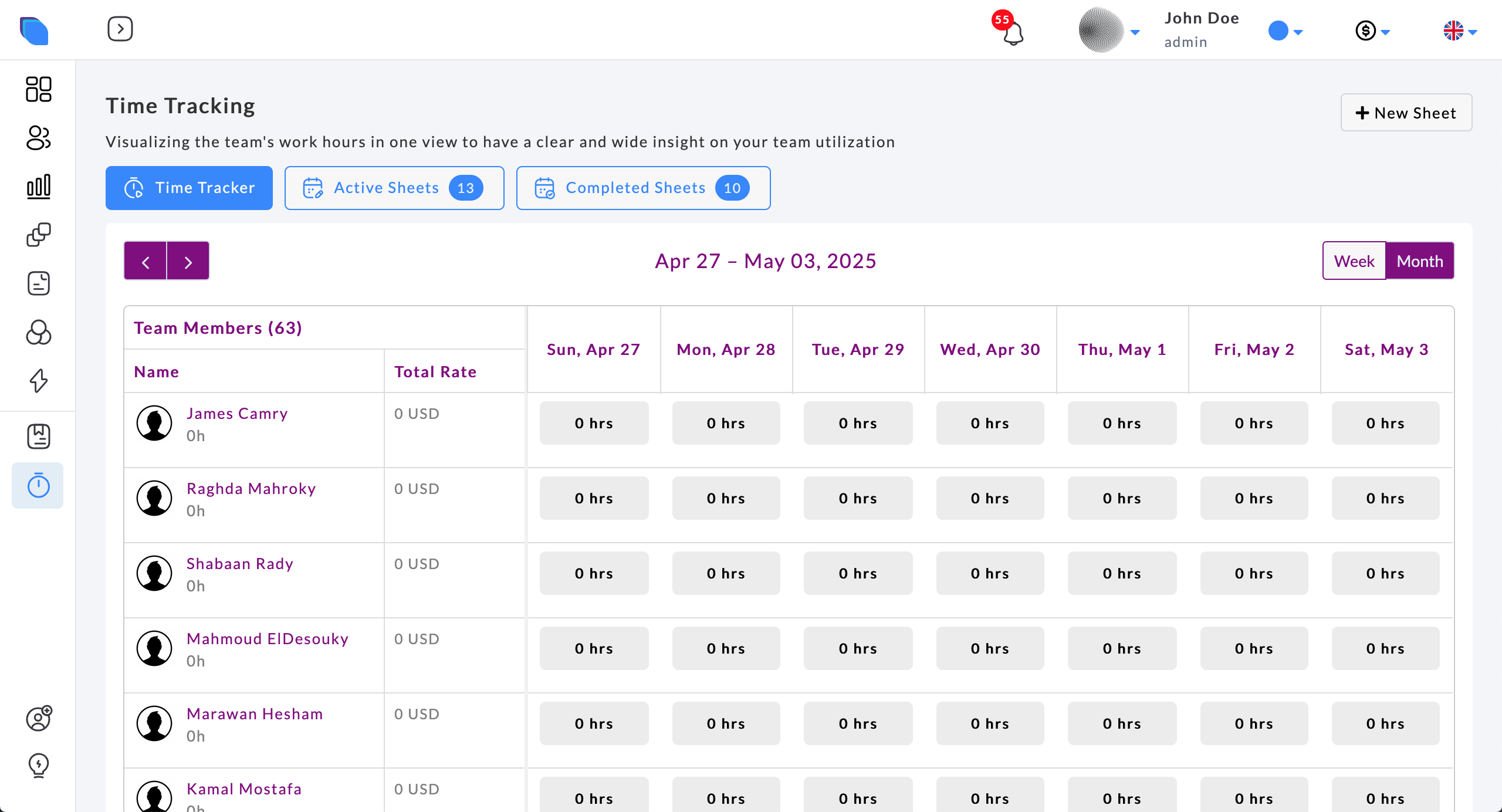Open the team members sidebar icon
This screenshot has width=1502, height=812.
click(39, 138)
